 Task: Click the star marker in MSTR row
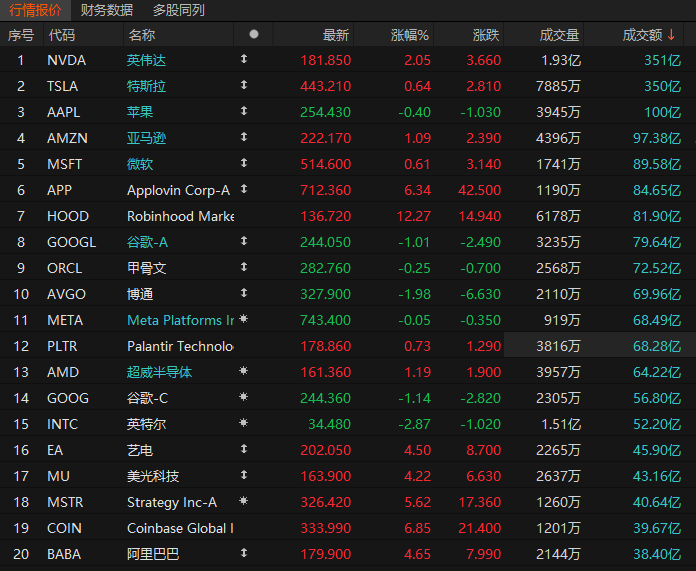pos(244,501)
